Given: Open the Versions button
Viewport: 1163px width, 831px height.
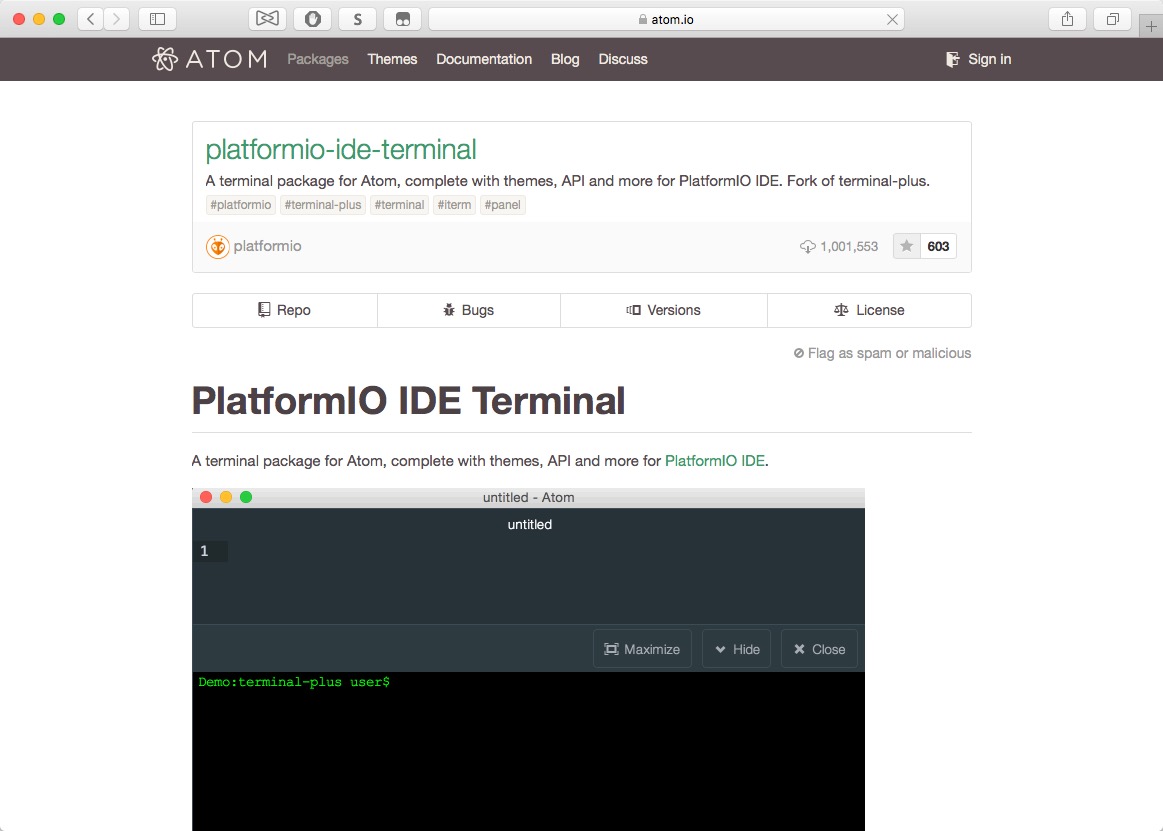Looking at the screenshot, I should (664, 310).
